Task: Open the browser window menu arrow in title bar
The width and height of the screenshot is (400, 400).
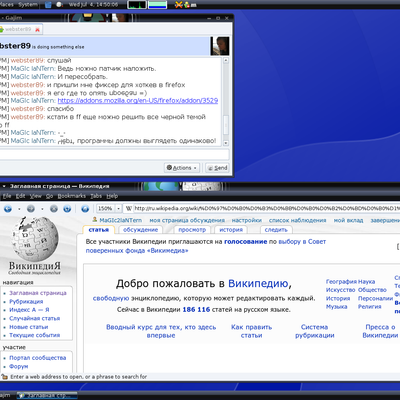Action: point(4,186)
